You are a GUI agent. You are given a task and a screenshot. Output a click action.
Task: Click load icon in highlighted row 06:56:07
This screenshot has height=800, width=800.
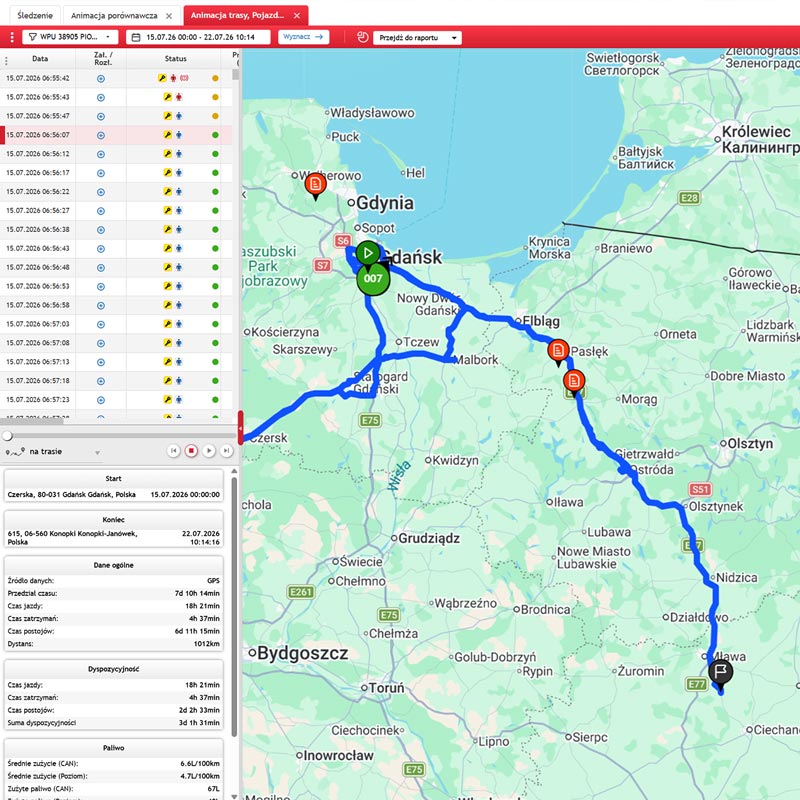[101, 135]
